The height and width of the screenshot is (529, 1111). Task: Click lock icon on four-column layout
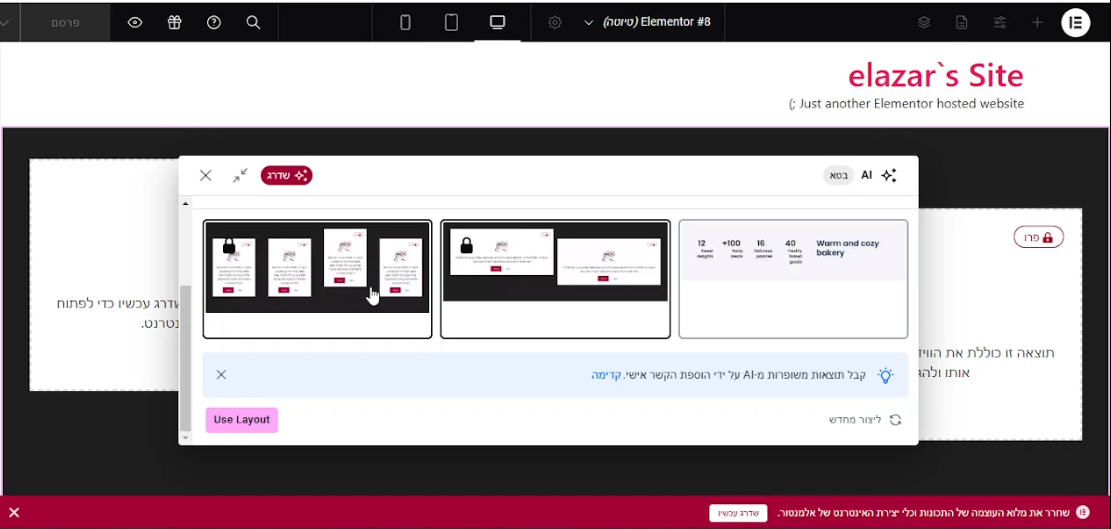click(x=229, y=246)
